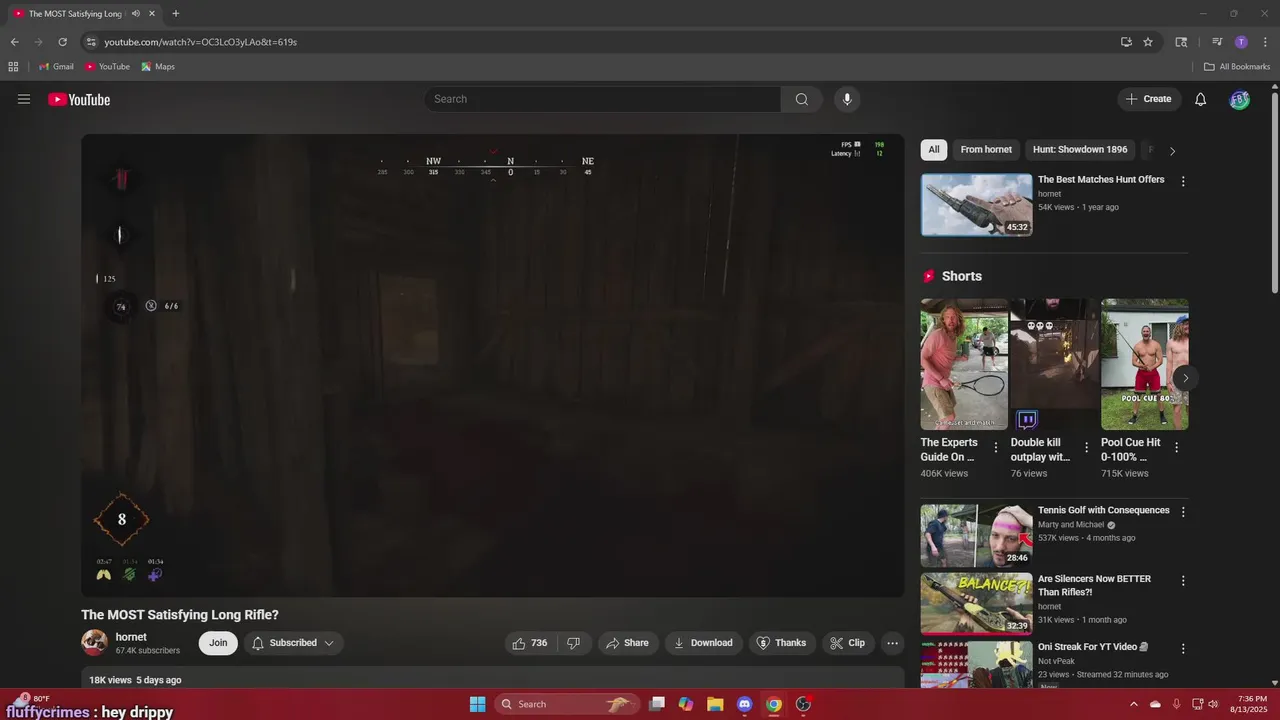
Task: Open the YouTube guide hamburger menu
Action: [x=24, y=99]
